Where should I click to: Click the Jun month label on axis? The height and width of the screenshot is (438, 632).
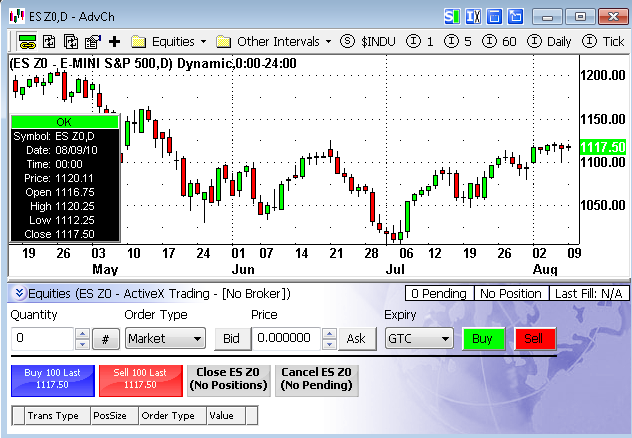click(243, 269)
